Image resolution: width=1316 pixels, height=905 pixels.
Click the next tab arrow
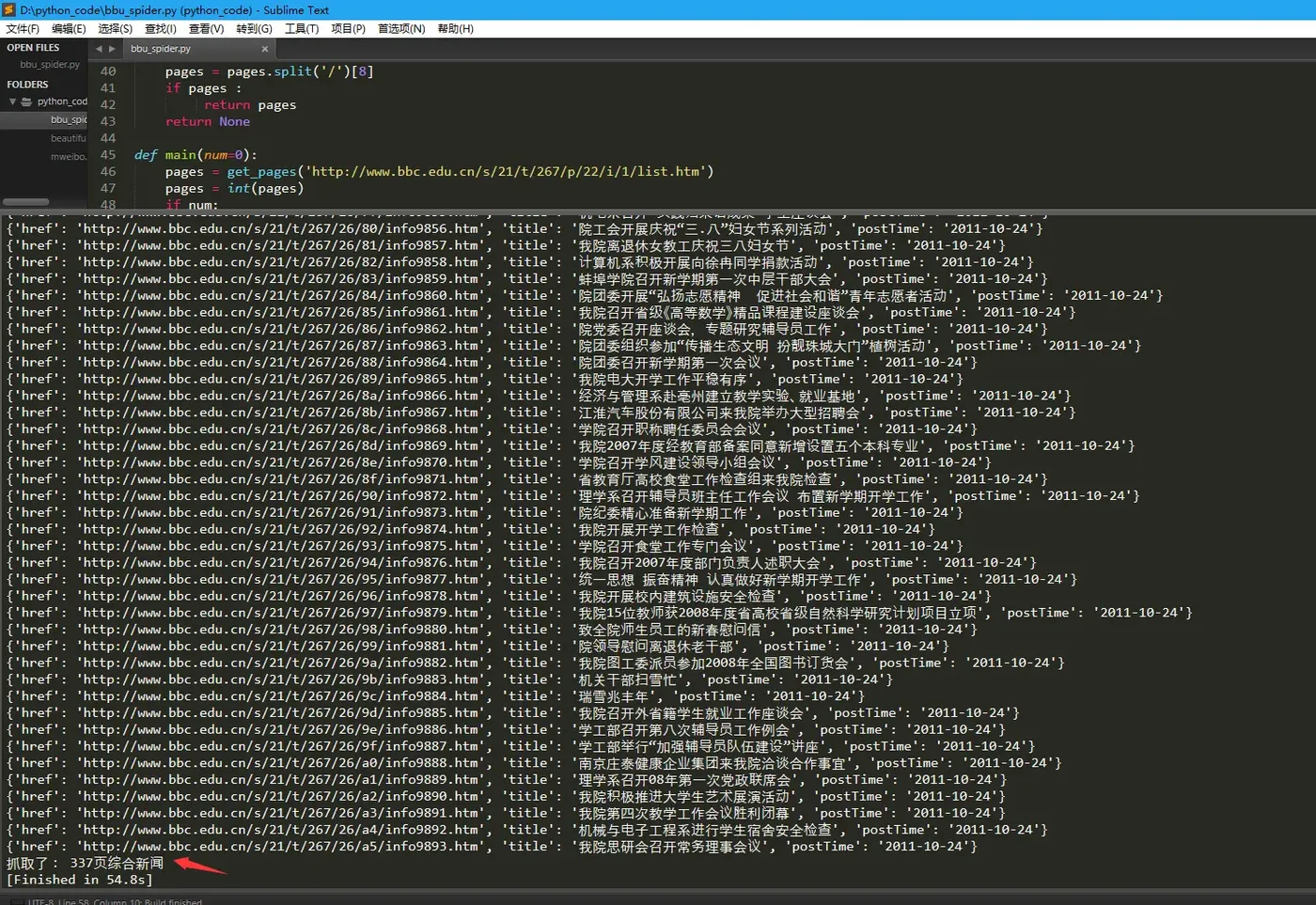pyautogui.click(x=112, y=49)
